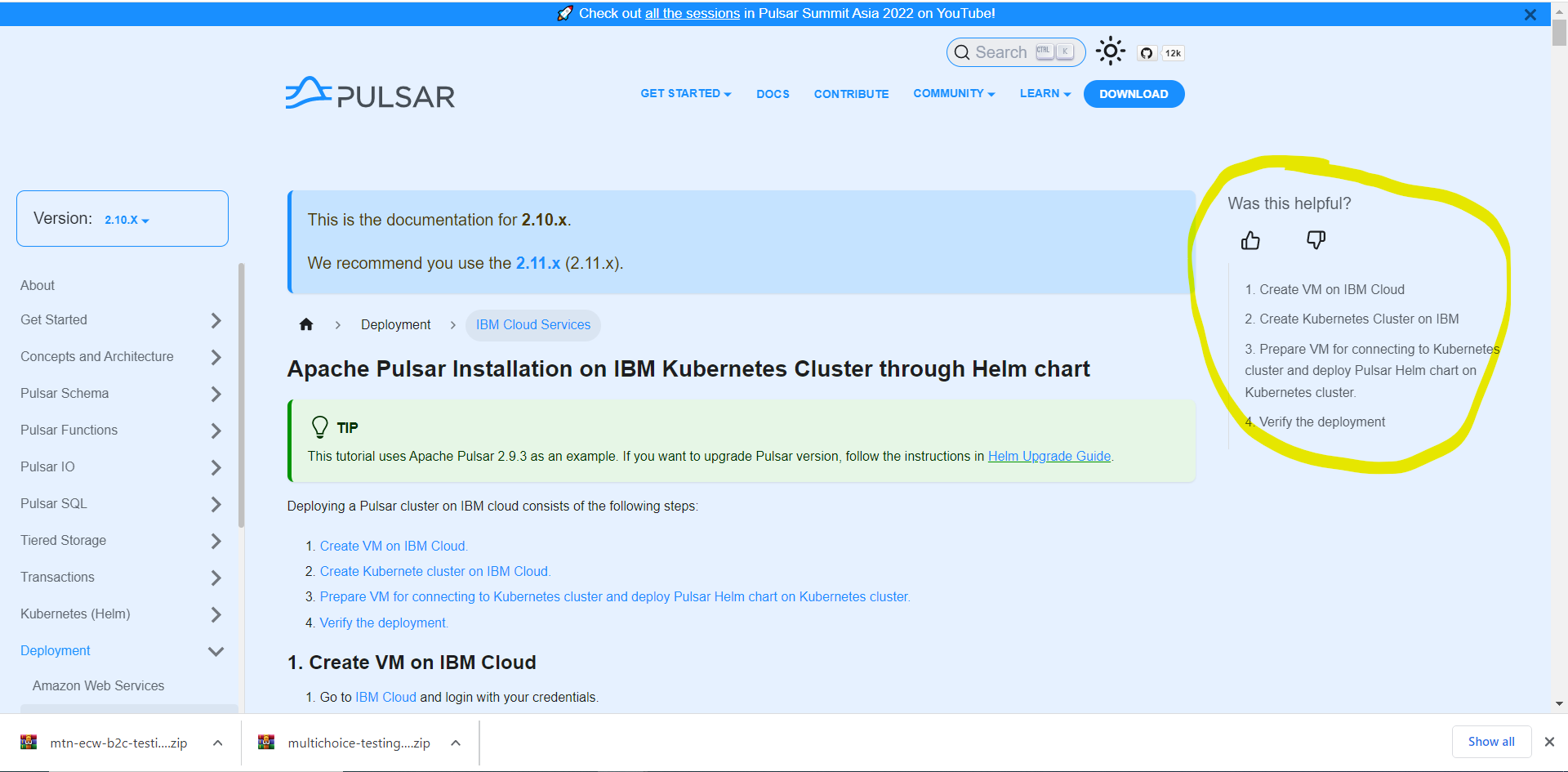Screen dimensions: 1568x772
Task: Open the COMMUNITY nav menu
Action: tap(954, 94)
